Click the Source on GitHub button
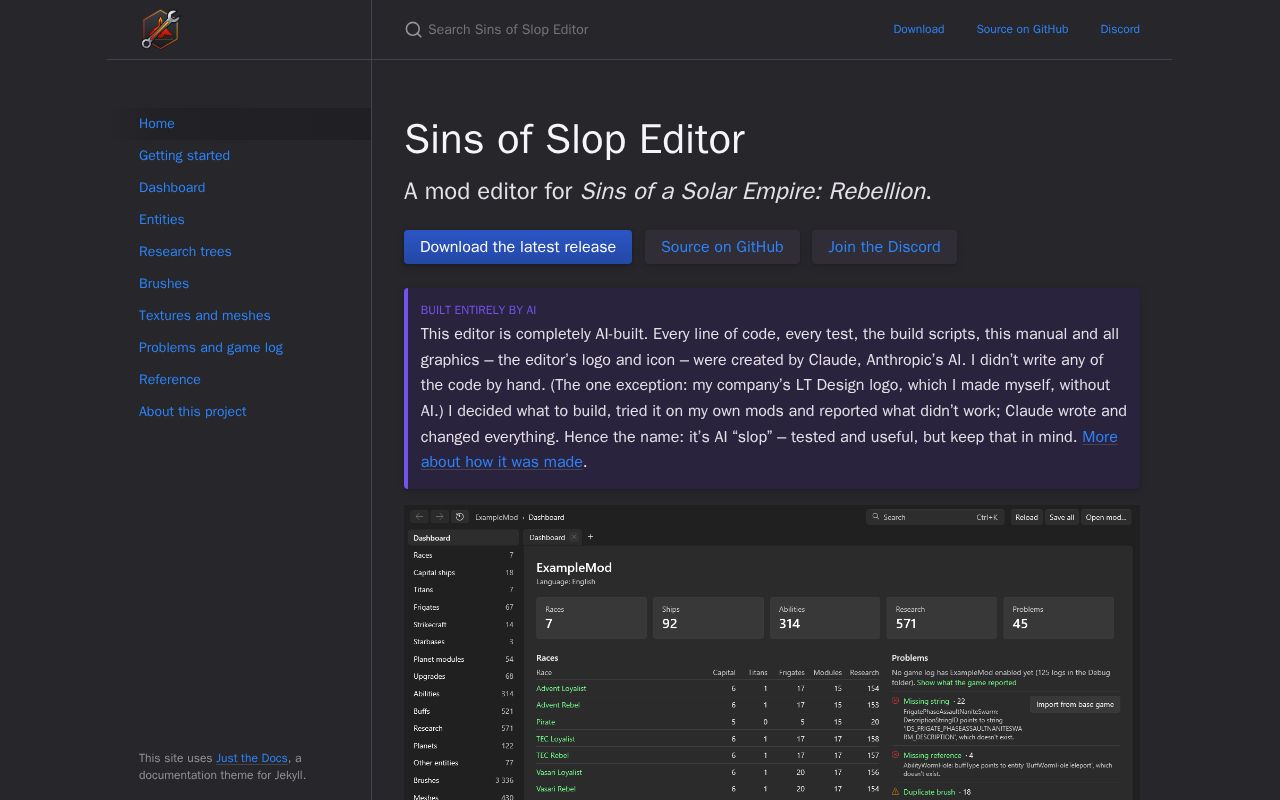The image size is (1280, 800). pos(722,247)
